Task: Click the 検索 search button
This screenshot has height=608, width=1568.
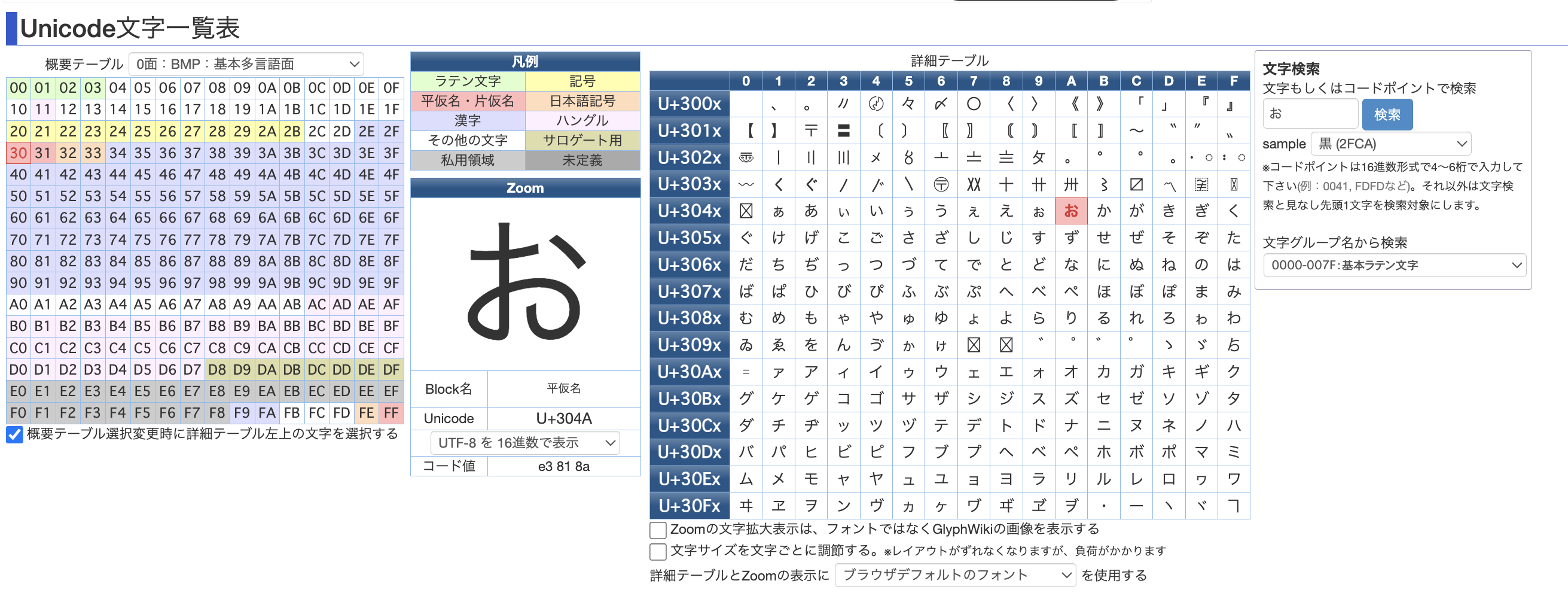Action: pyautogui.click(x=1387, y=114)
